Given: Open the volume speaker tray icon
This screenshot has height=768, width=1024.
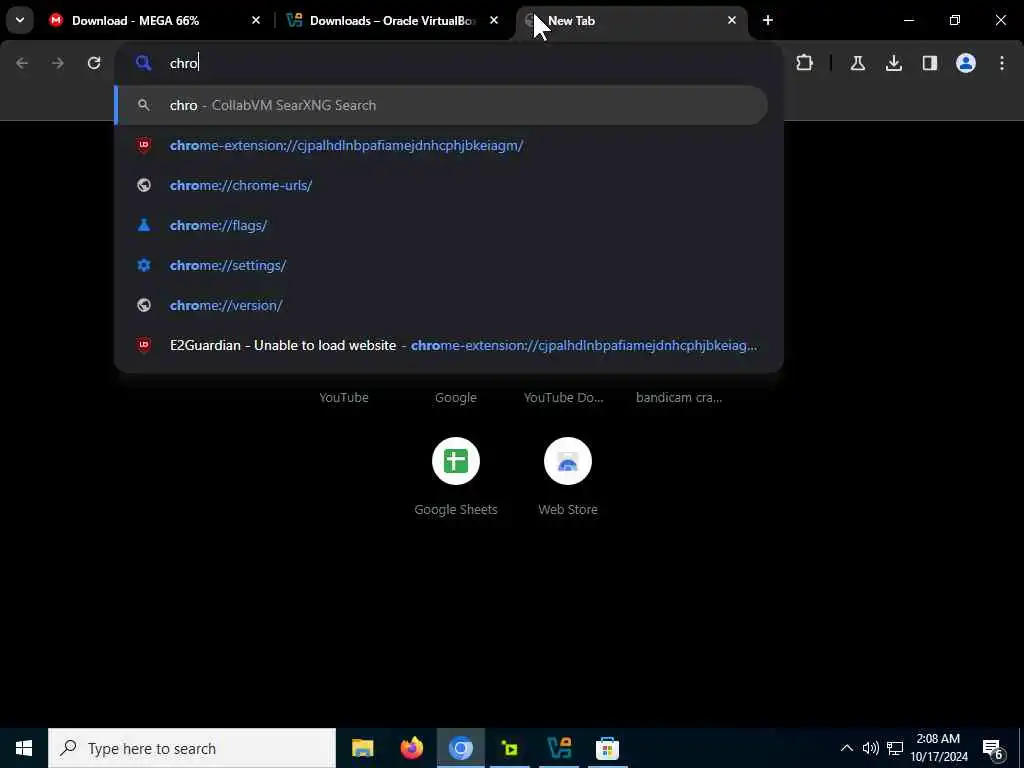Looking at the screenshot, I should (871, 748).
